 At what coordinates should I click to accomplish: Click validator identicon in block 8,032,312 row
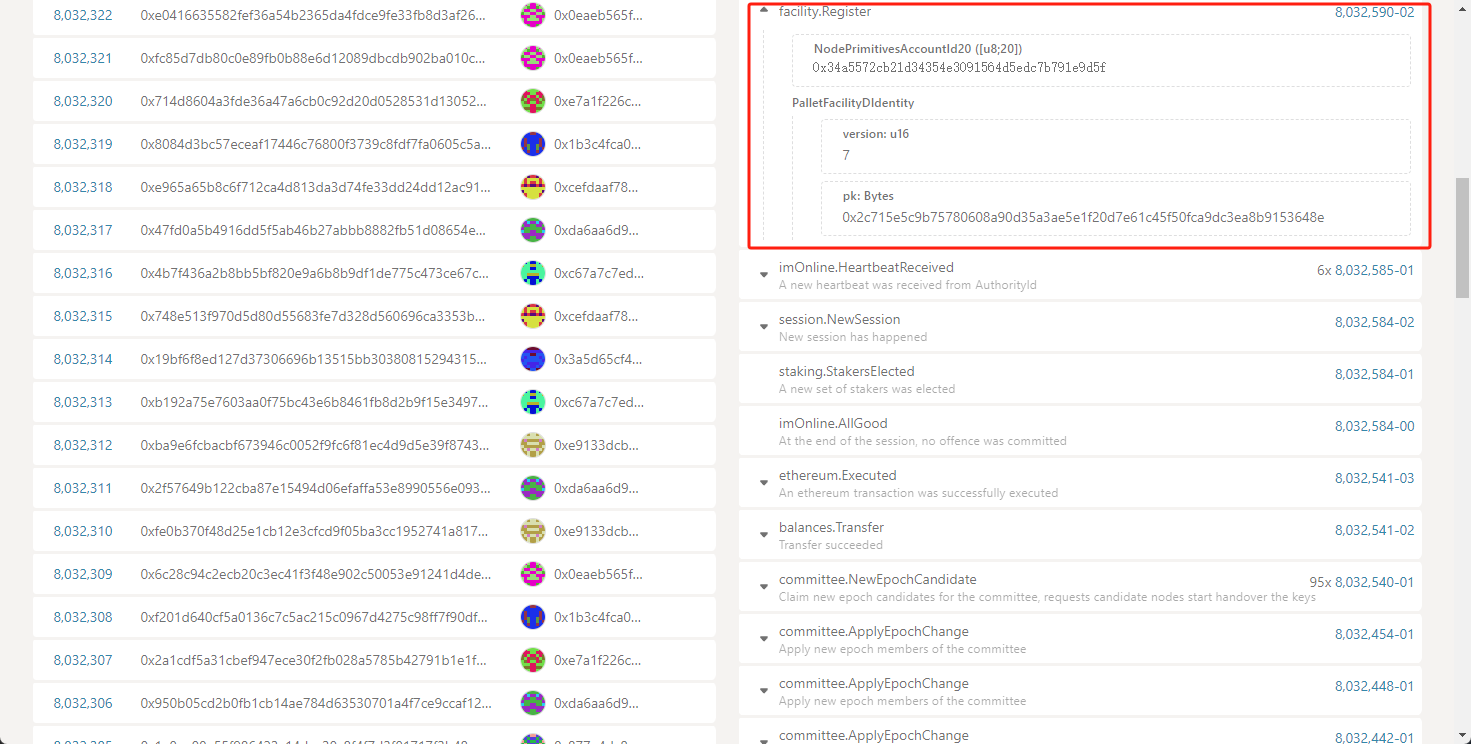(533, 445)
